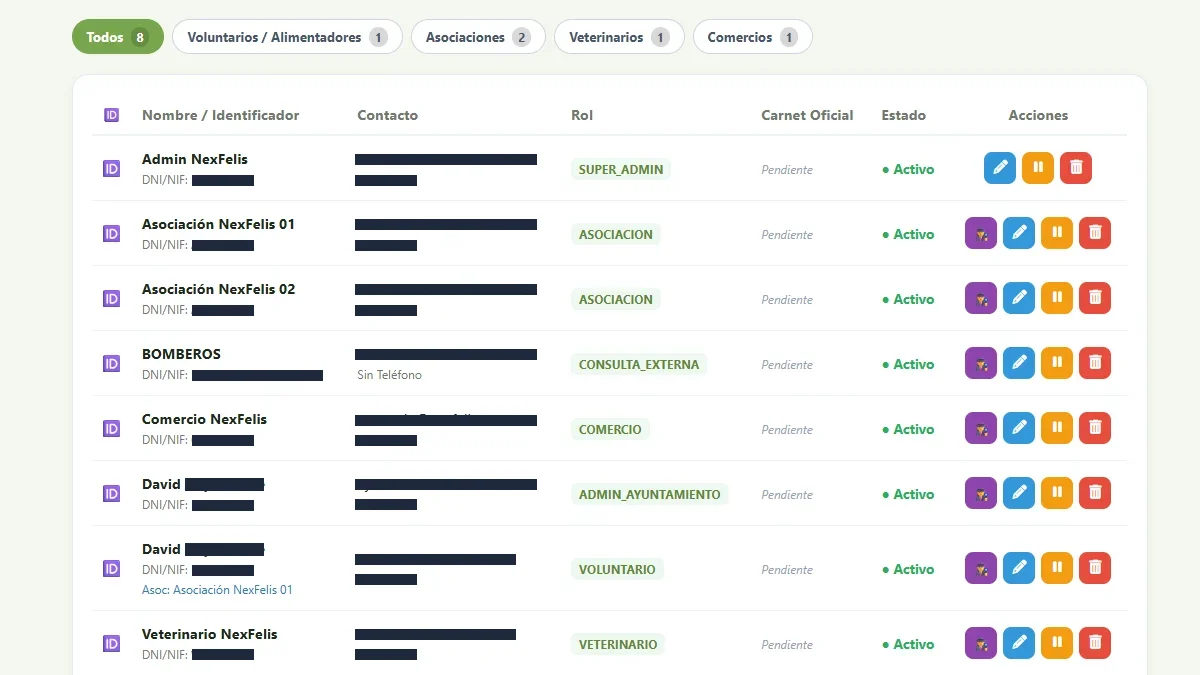Remove Asociación NexFelis 02 with trash icon
The image size is (1200, 675).
1095,298
